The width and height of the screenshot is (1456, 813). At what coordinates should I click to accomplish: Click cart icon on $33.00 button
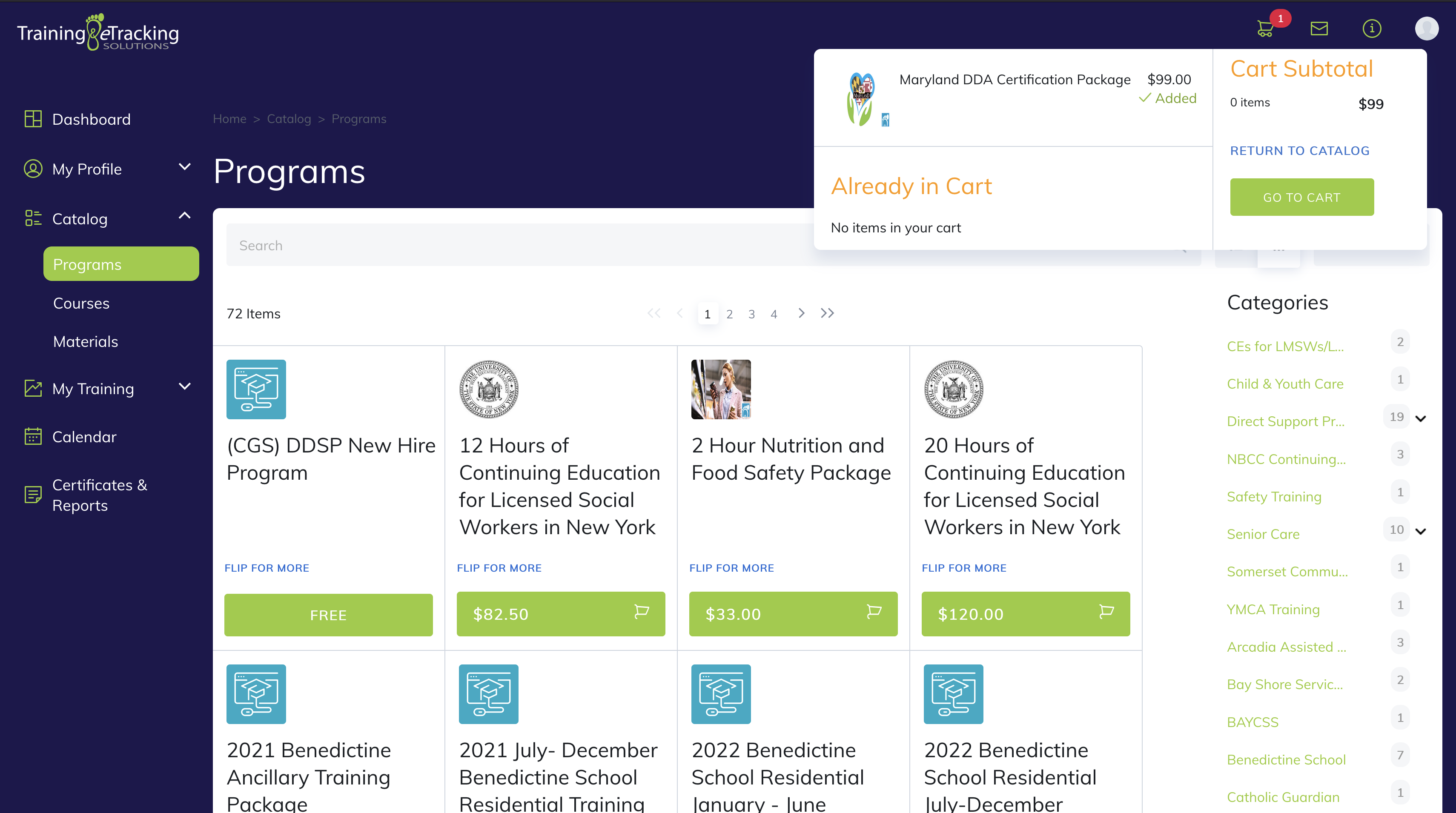(874, 612)
